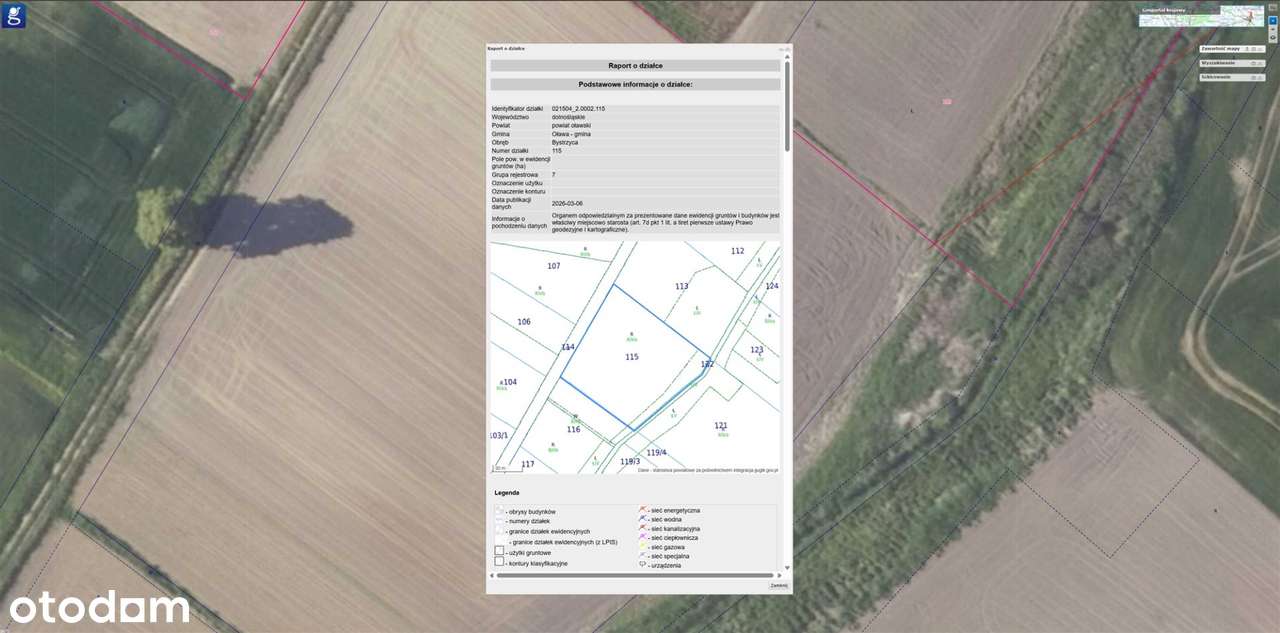Click the horizontal scrollbar in report dialog
This screenshot has height=633, width=1280.
635,575
